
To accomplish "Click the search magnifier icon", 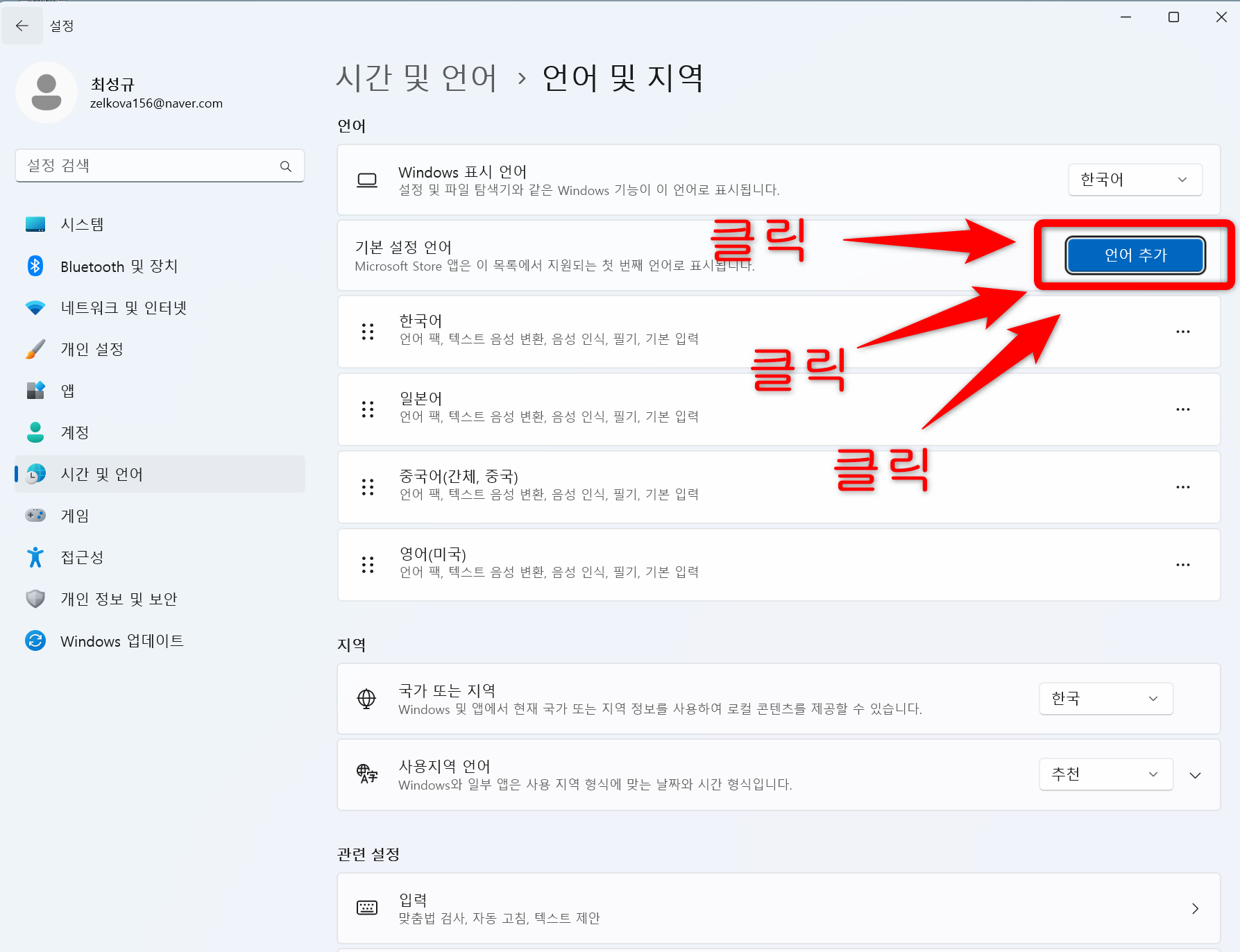I will [x=286, y=166].
